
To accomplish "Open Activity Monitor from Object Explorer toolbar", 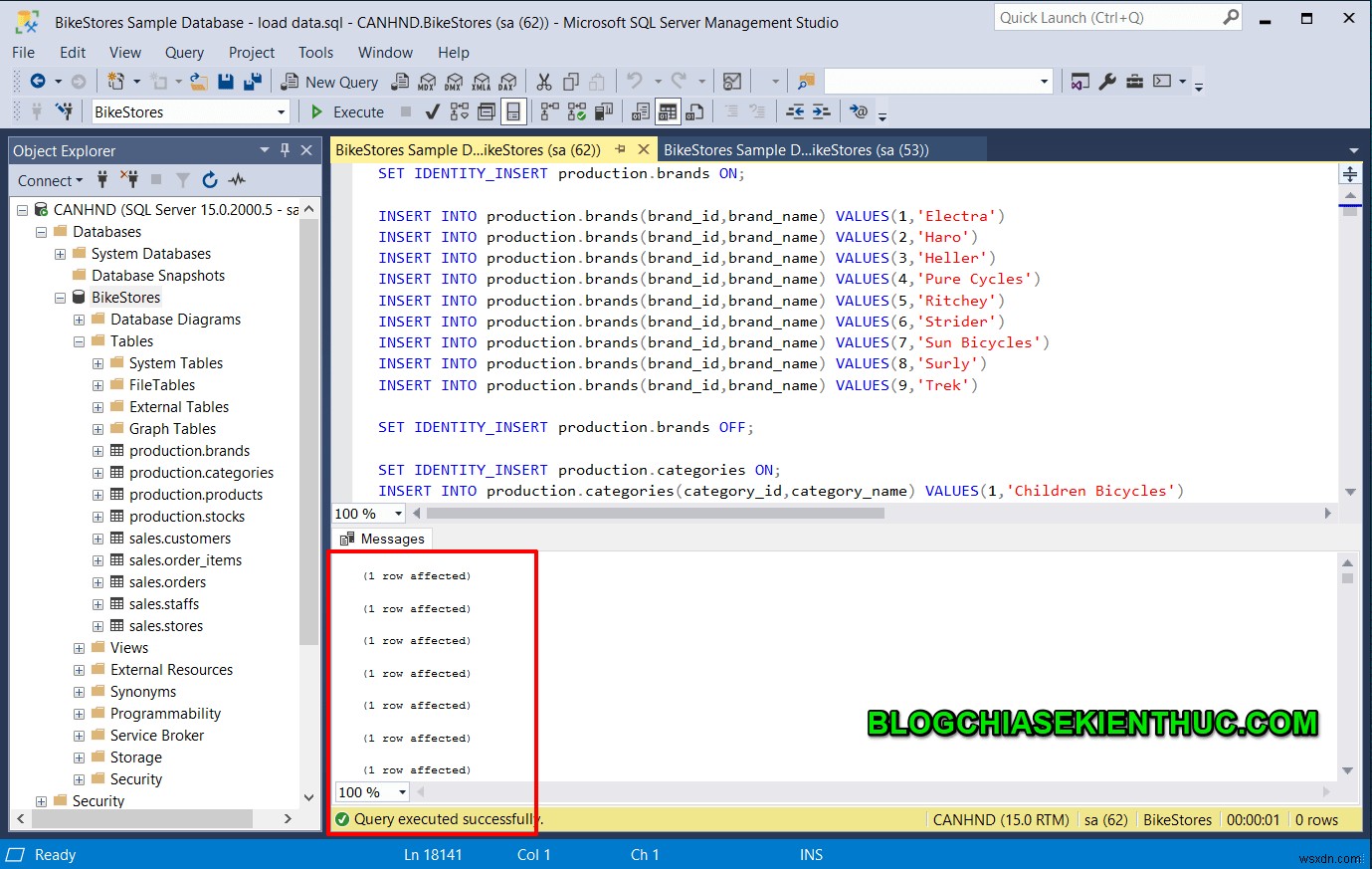I will tap(236, 180).
